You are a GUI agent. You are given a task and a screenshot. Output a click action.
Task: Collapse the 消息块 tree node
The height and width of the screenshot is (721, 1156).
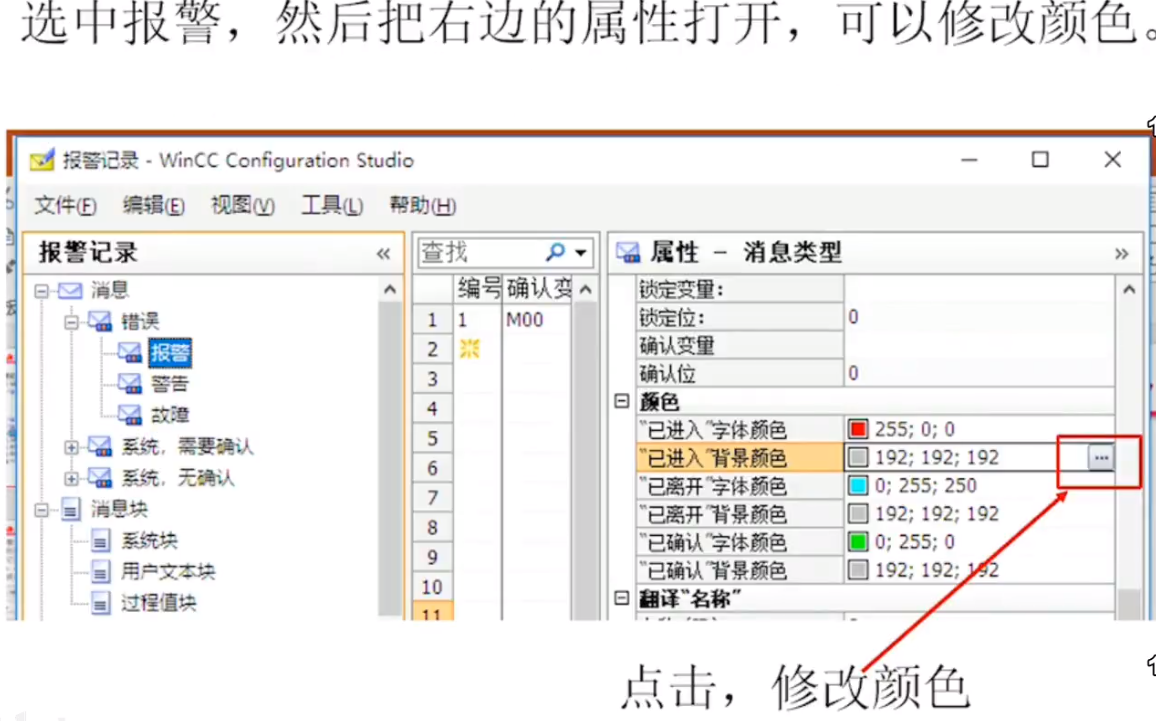[x=41, y=509]
